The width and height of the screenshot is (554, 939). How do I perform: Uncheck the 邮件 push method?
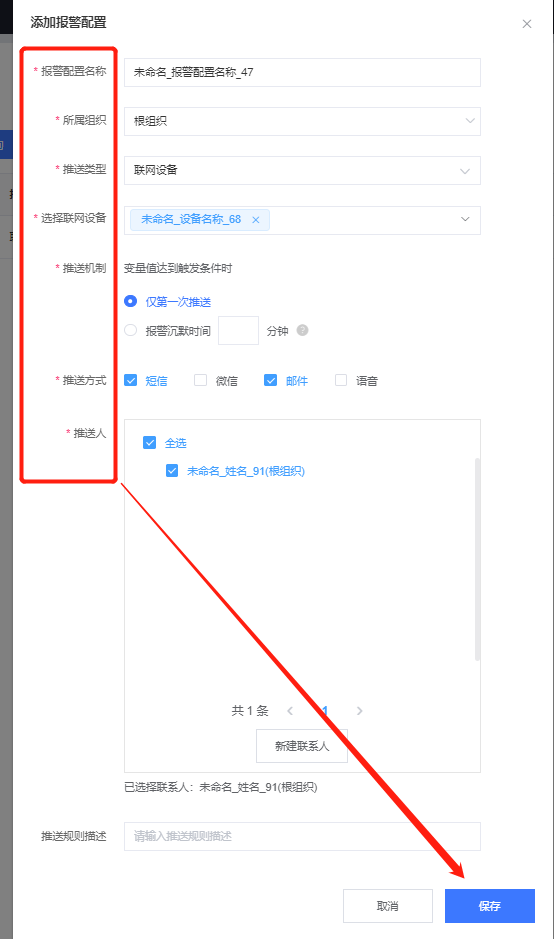coord(271,380)
